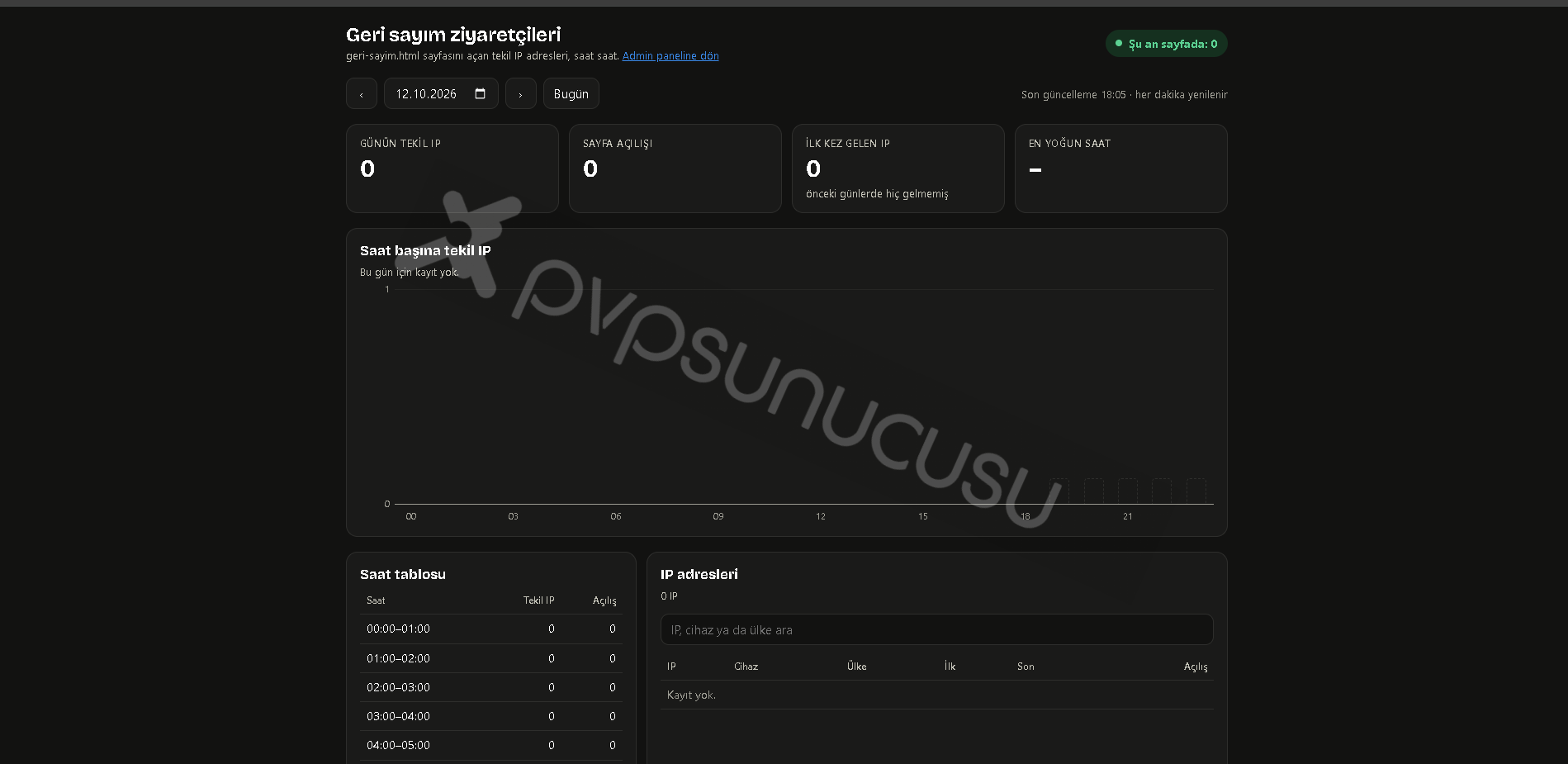Click the 09 hour label on chart axis
The image size is (1568, 764).
click(718, 516)
